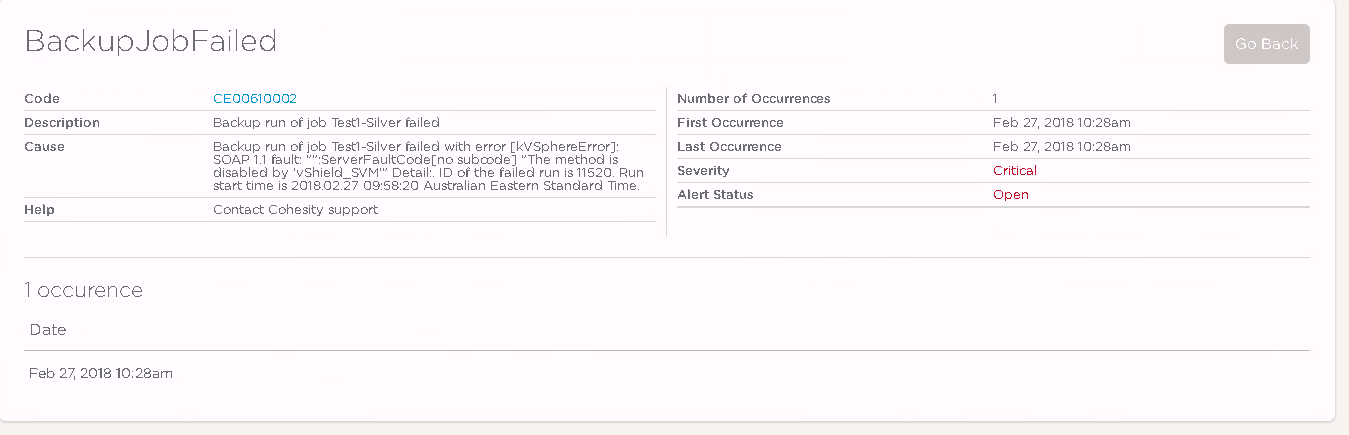Click the Feb 27, 2018 occurrence row
Screen dimensions: 1349x435
(x=667, y=373)
